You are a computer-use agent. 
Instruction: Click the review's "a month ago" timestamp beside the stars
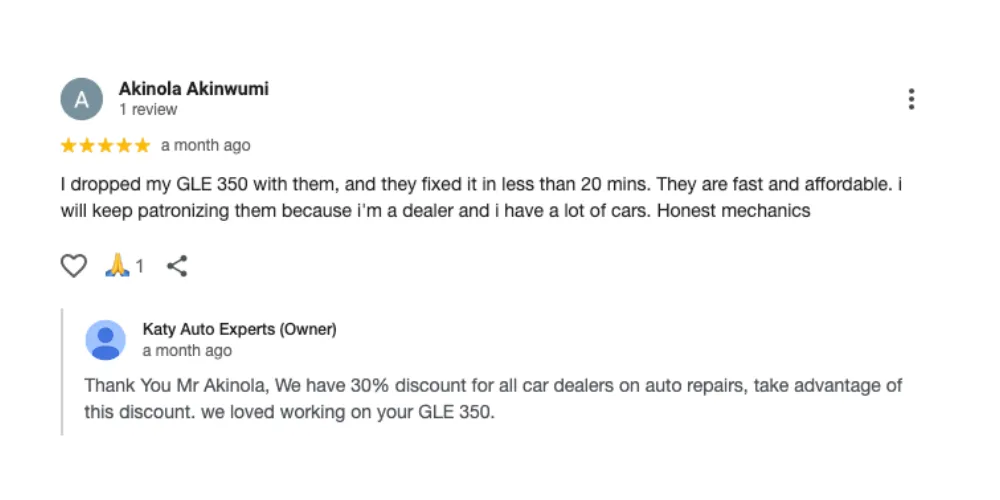tap(205, 146)
